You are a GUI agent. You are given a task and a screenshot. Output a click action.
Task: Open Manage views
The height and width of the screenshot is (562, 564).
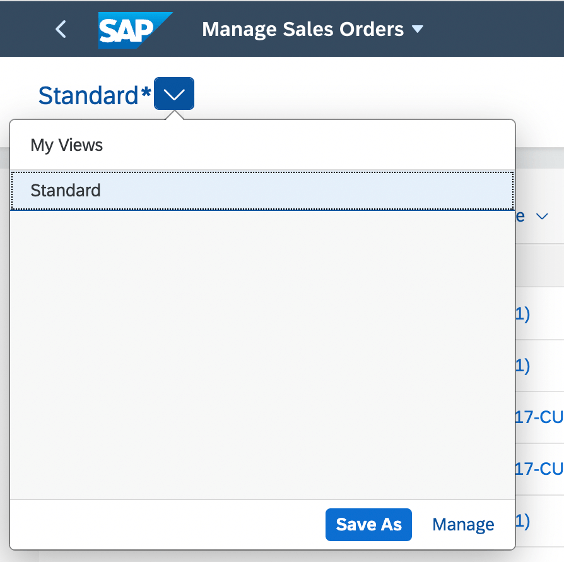pyautogui.click(x=463, y=524)
